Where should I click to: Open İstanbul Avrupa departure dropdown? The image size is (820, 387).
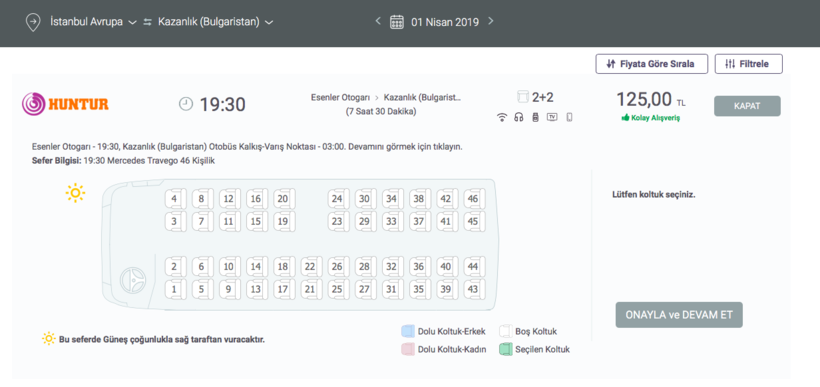93,22
